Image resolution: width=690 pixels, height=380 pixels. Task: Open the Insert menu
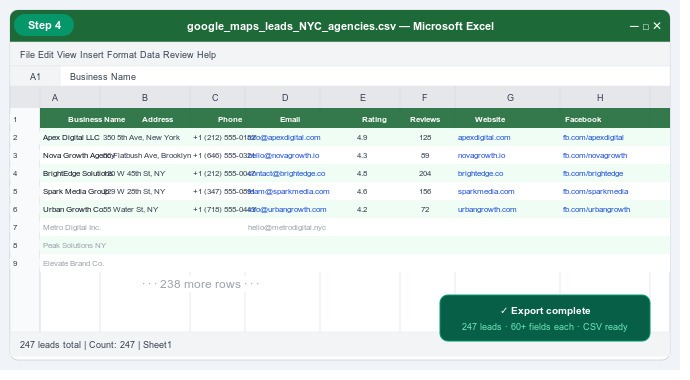(x=92, y=55)
